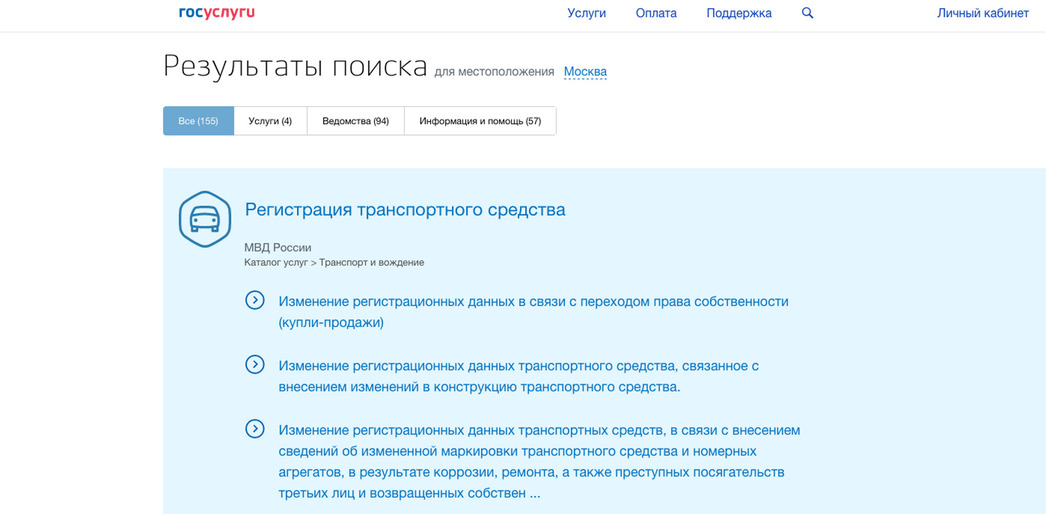Click the МВД России agency label
Screen dimensions: 1046x514
278,247
